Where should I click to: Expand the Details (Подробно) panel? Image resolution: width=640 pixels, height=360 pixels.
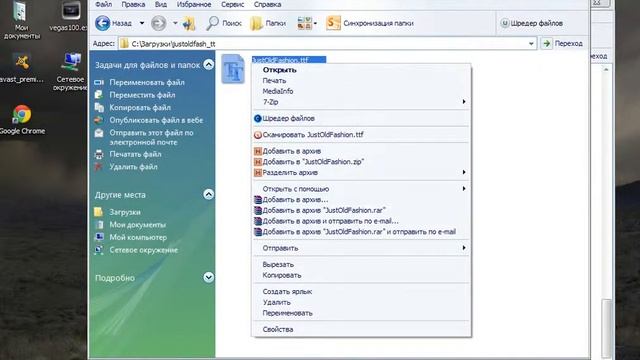209,278
